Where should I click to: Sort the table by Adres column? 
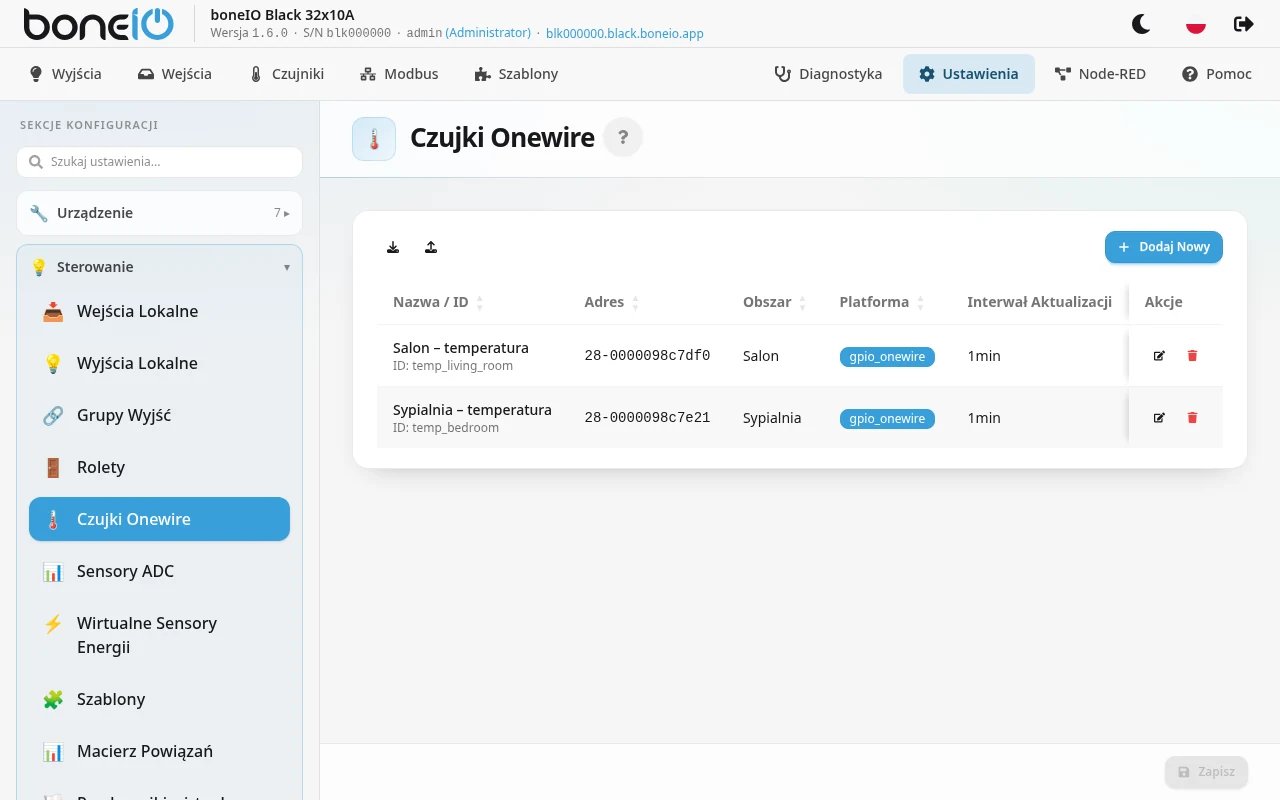tap(635, 302)
